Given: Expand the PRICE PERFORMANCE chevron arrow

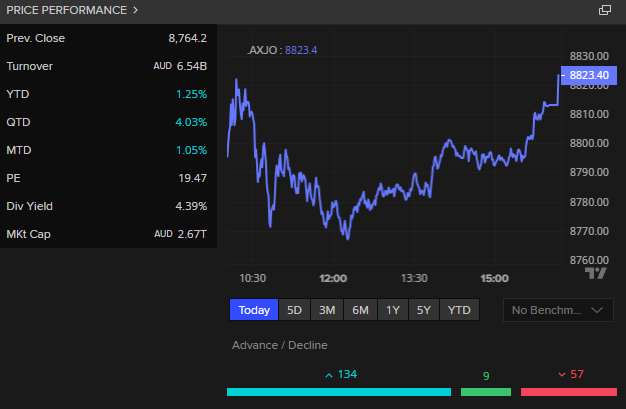Looking at the screenshot, I should 135,10.
